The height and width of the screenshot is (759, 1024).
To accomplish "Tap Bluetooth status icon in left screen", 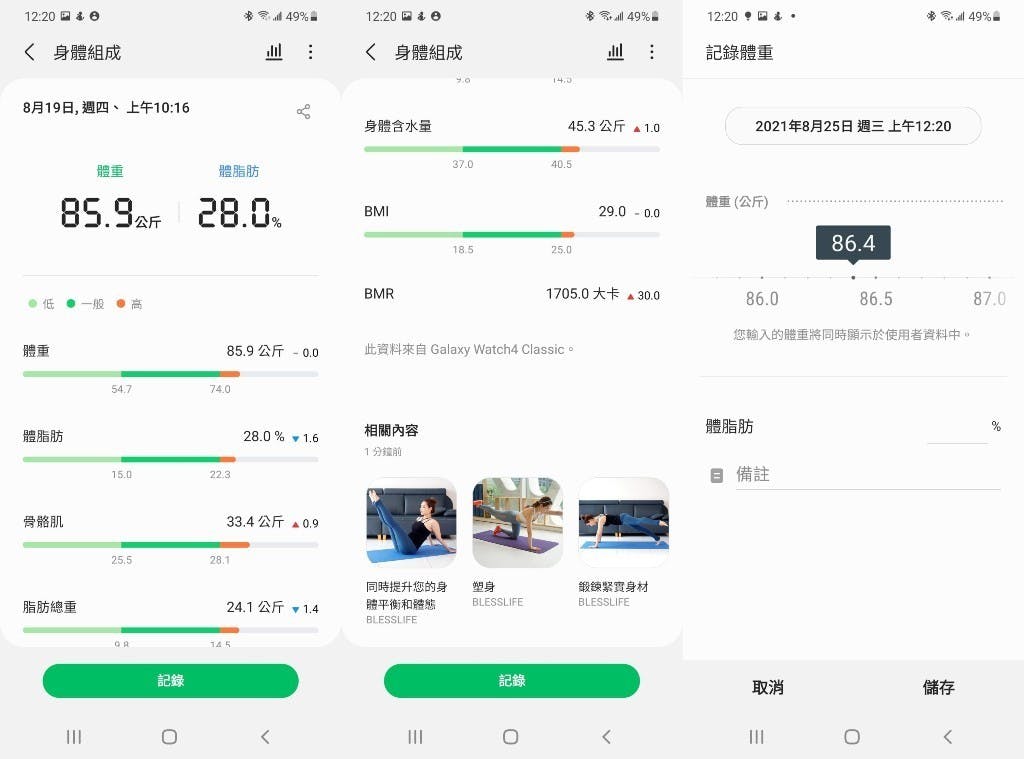I will (x=248, y=16).
